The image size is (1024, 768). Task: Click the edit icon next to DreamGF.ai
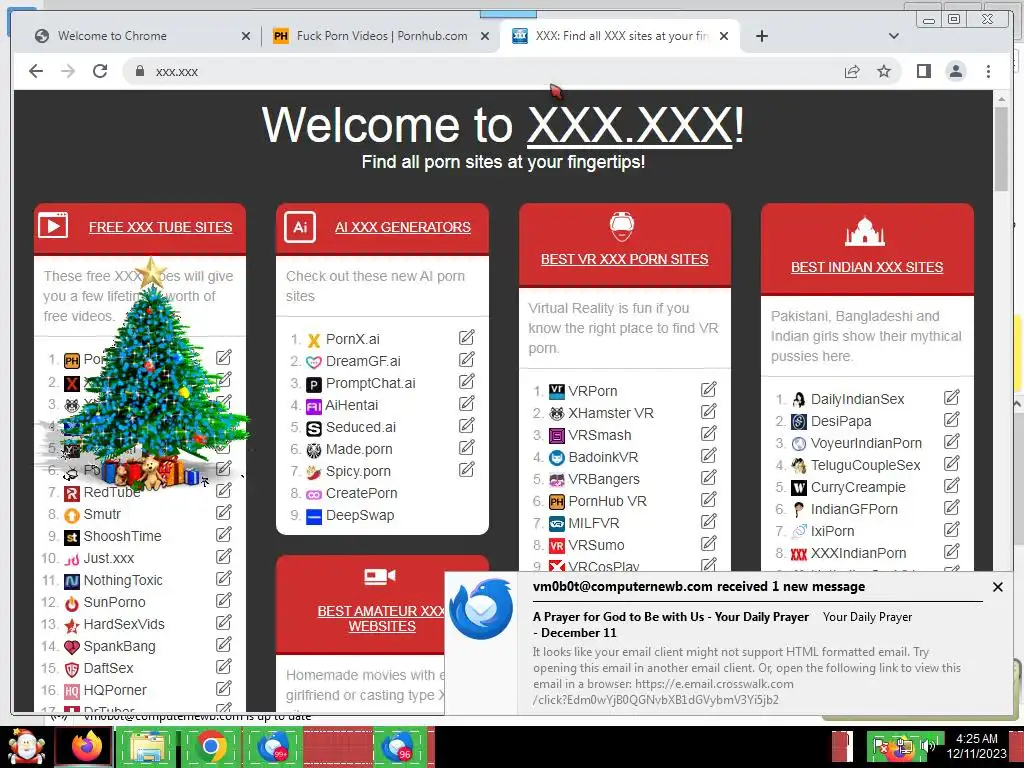(466, 360)
